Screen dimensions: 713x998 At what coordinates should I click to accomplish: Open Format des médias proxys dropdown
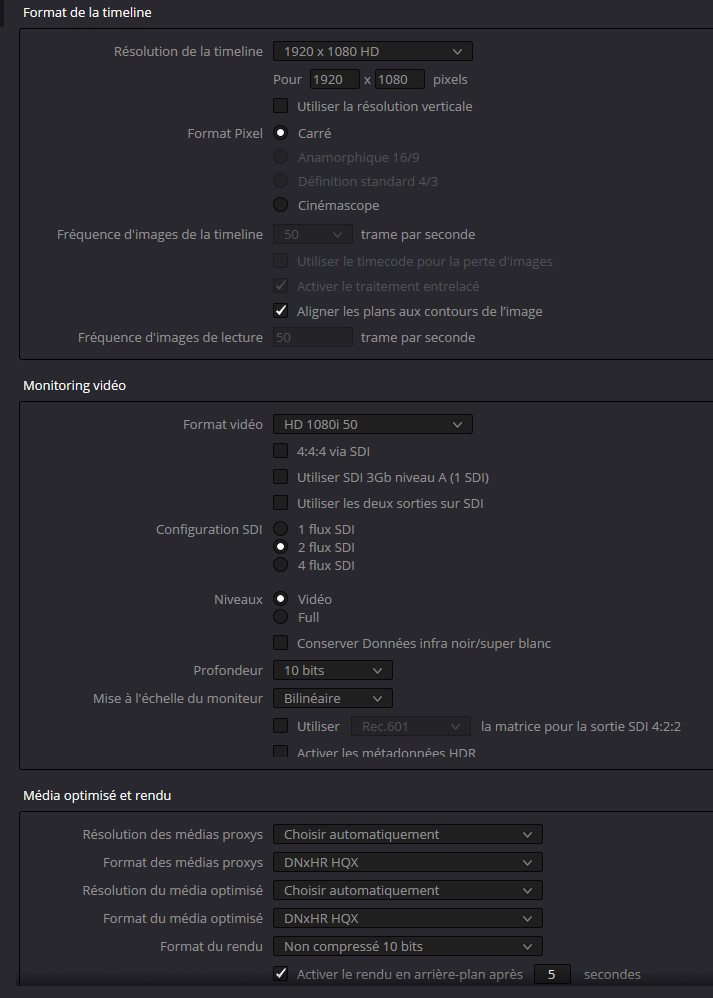(x=408, y=862)
